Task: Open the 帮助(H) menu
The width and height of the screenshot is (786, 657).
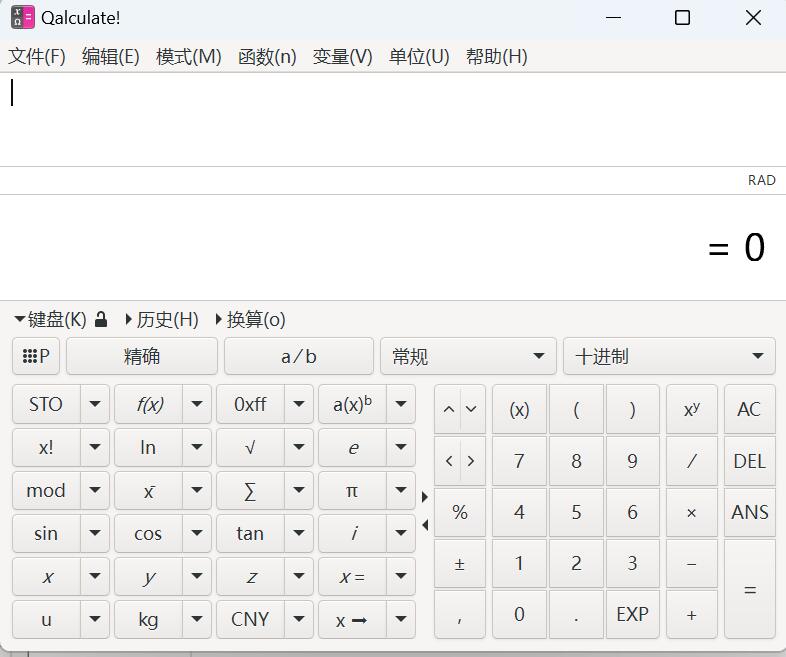Action: (497, 56)
